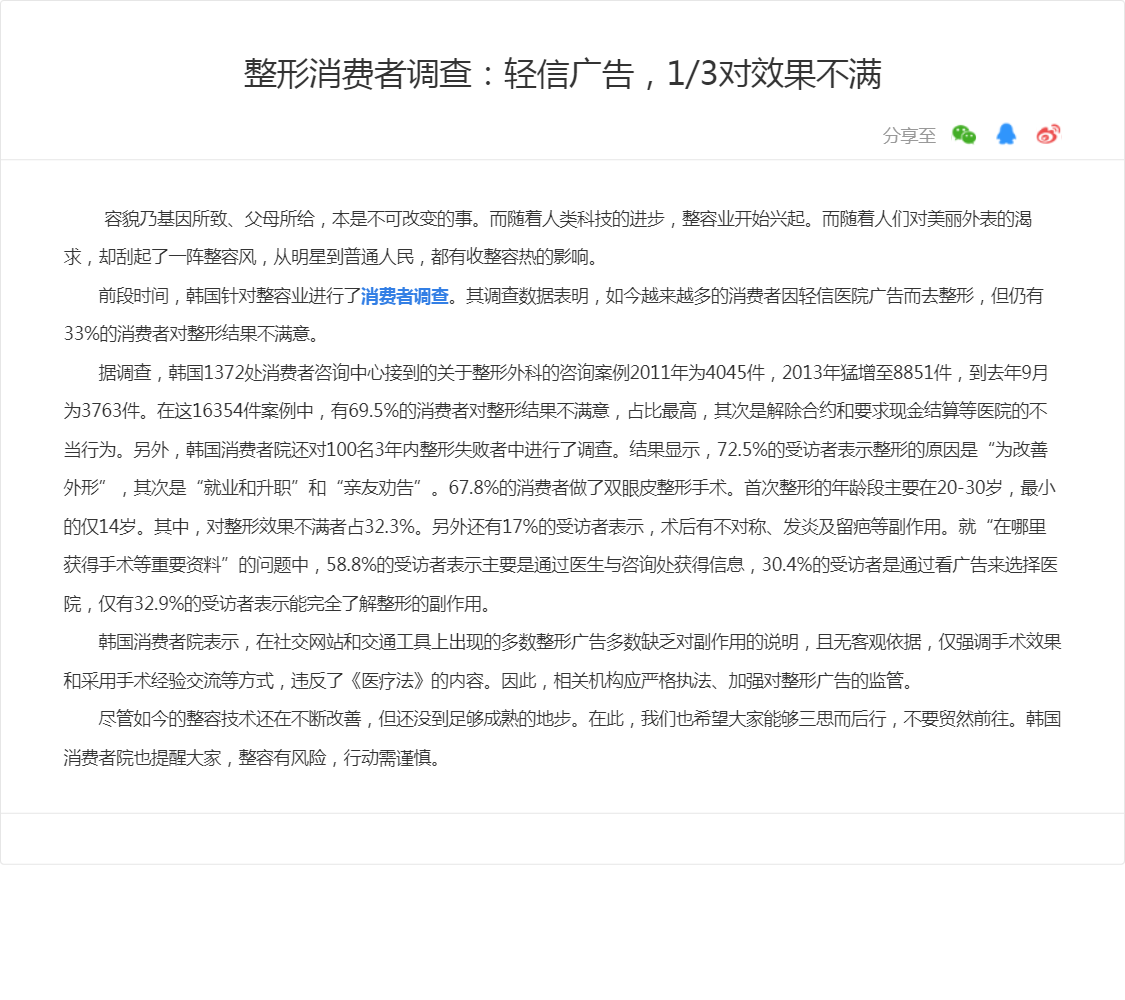This screenshot has width=1125, height=1000.
Task: Open the 消费者调查 hyperlink
Action: tap(405, 296)
